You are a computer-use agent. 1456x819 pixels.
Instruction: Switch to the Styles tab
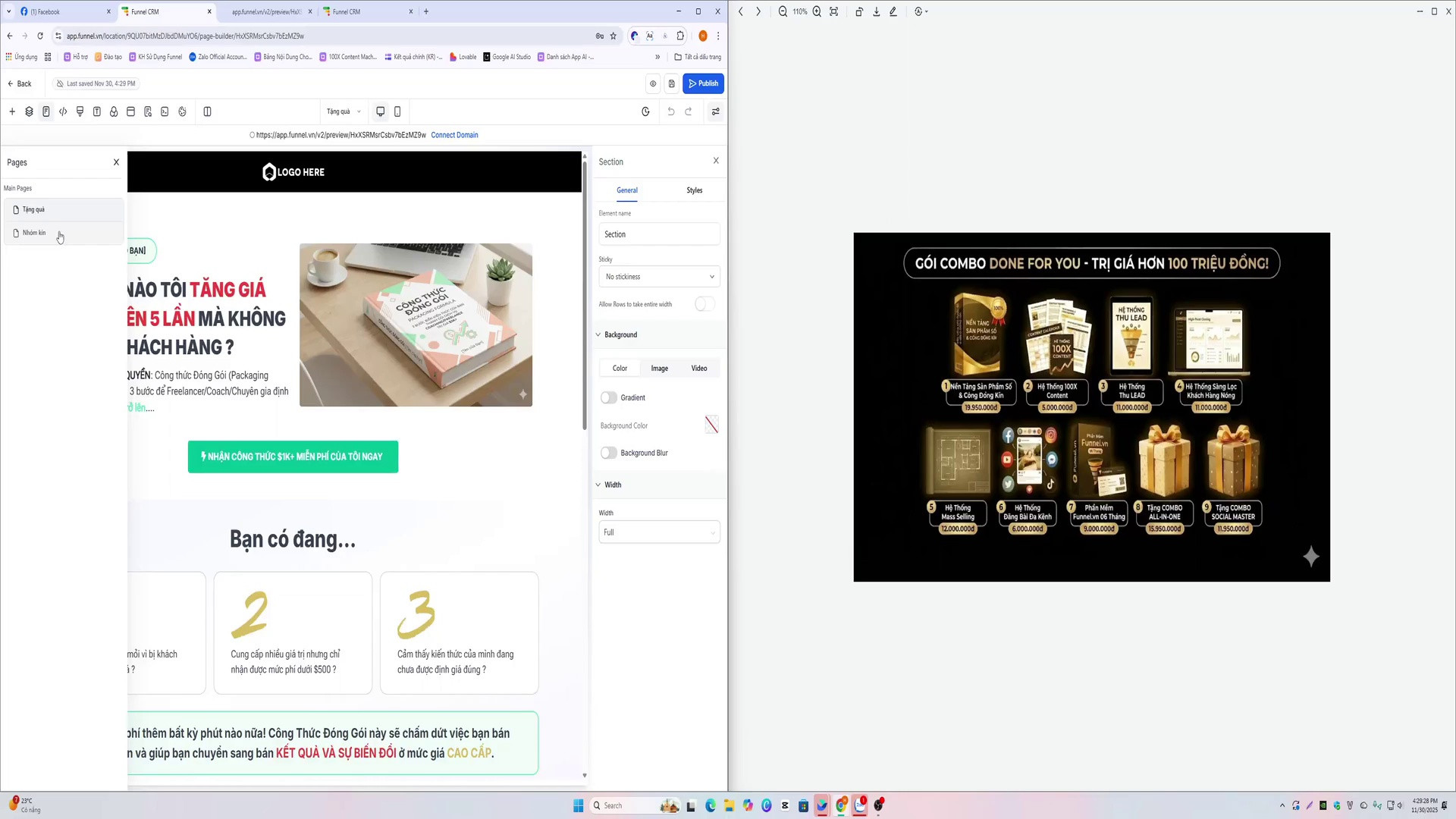(695, 190)
